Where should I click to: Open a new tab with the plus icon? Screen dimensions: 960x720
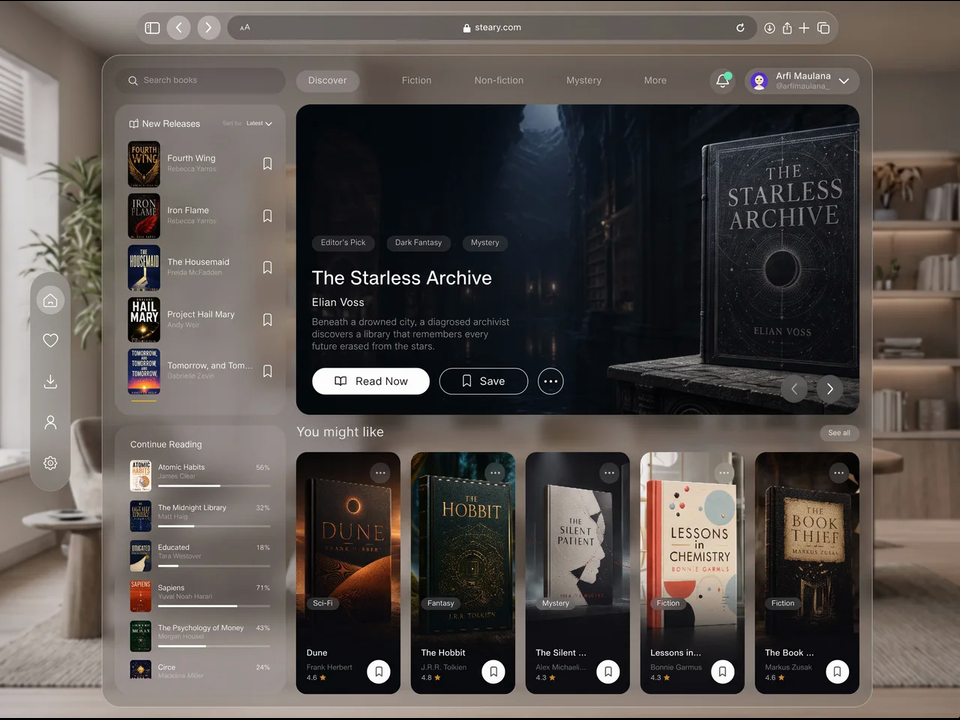click(804, 28)
